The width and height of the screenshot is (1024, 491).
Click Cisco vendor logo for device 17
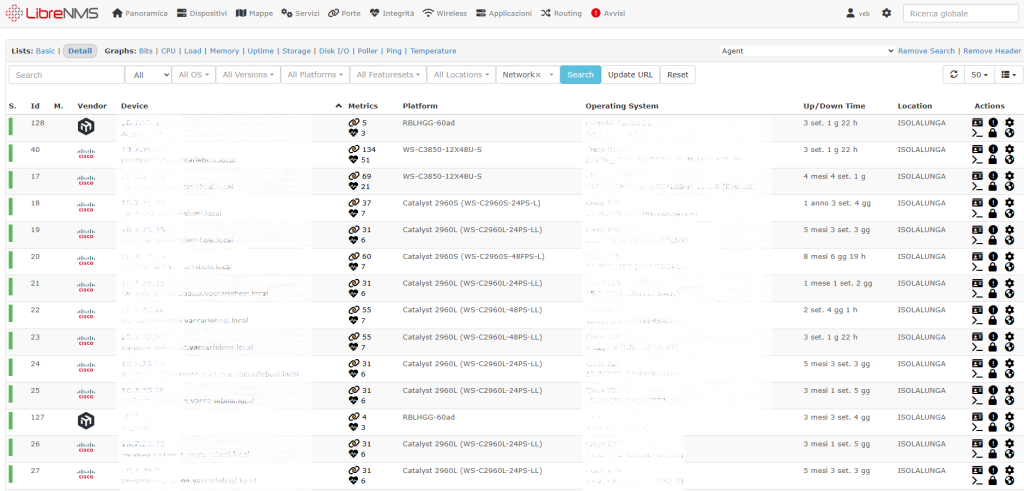(x=86, y=181)
